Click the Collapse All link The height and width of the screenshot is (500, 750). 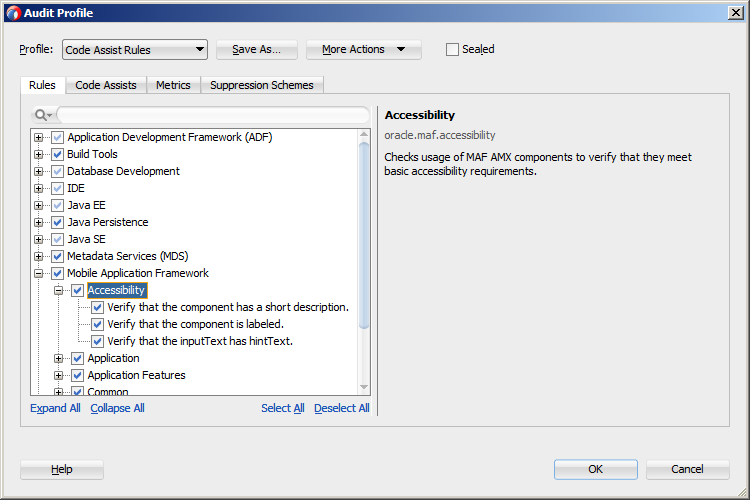point(117,408)
